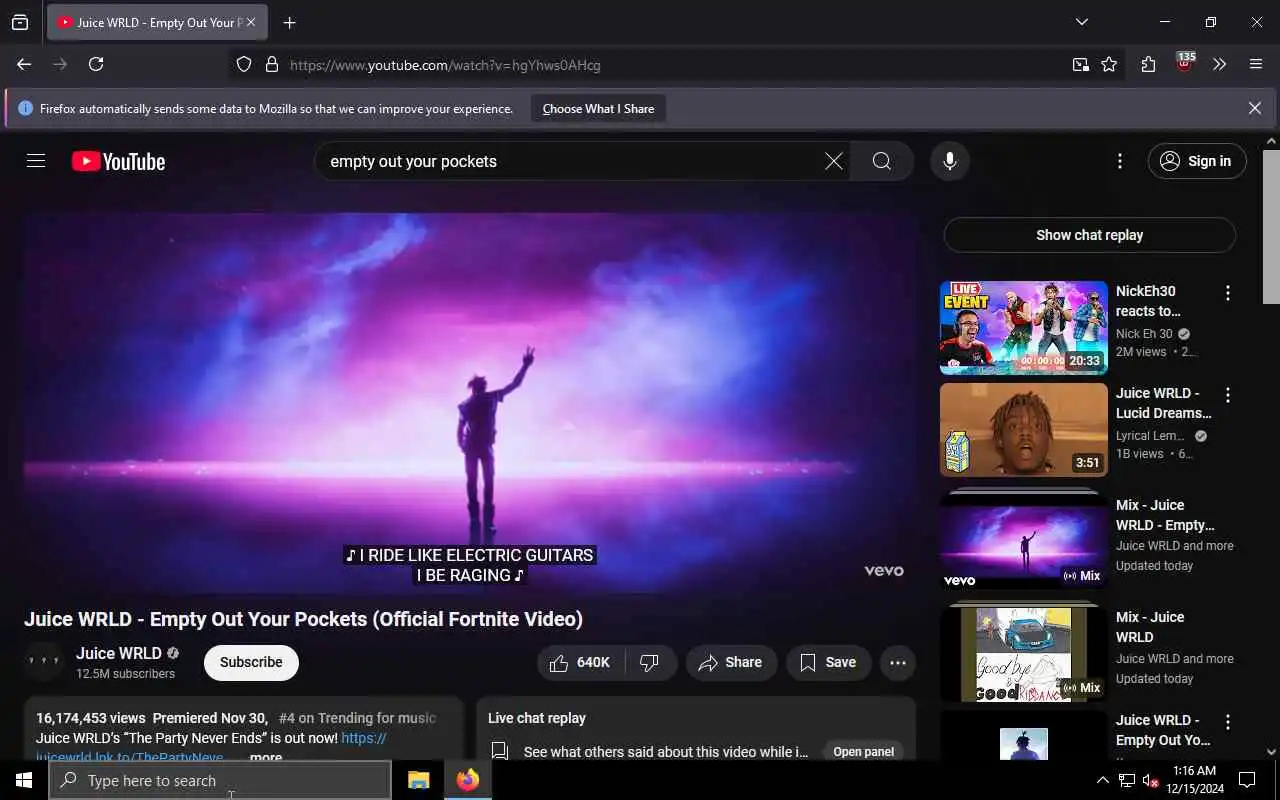The height and width of the screenshot is (800, 1280).
Task: Open YouTube settings three-dot menu
Action: pyautogui.click(x=1120, y=161)
